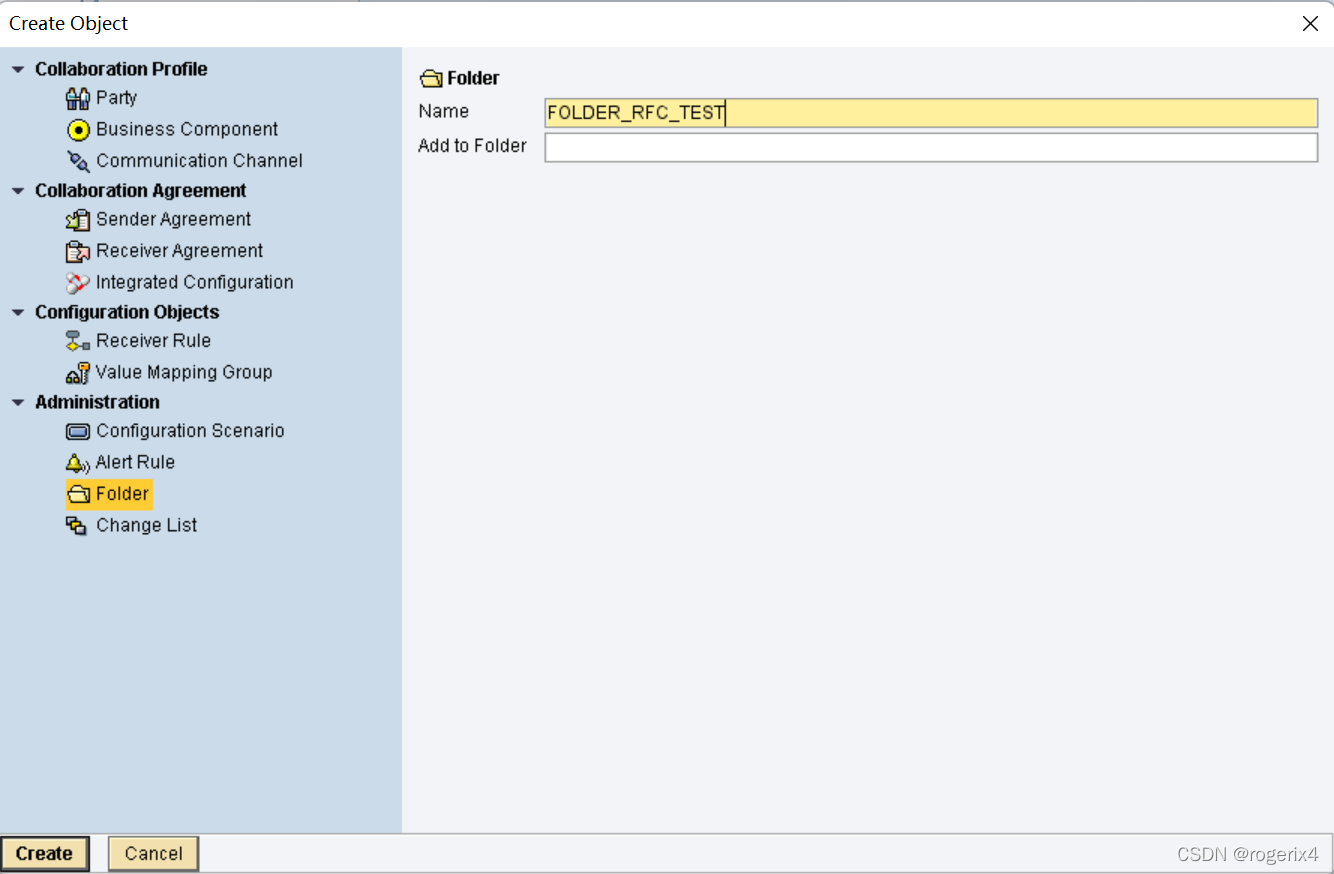Screen dimensions: 1334x874
Task: Select the Value Mapping Group icon
Action: pos(78,373)
